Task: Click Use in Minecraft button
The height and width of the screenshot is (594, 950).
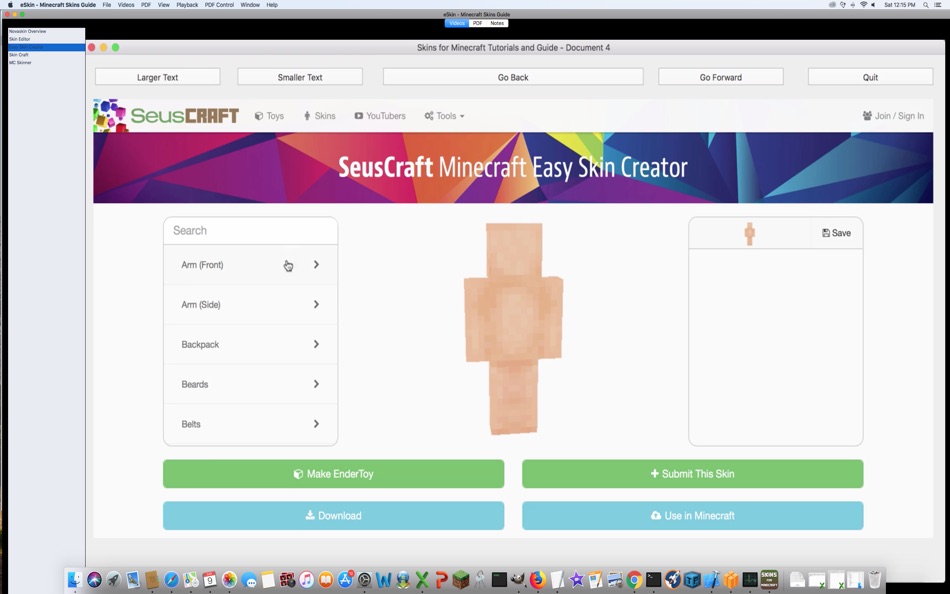Action: click(x=693, y=515)
